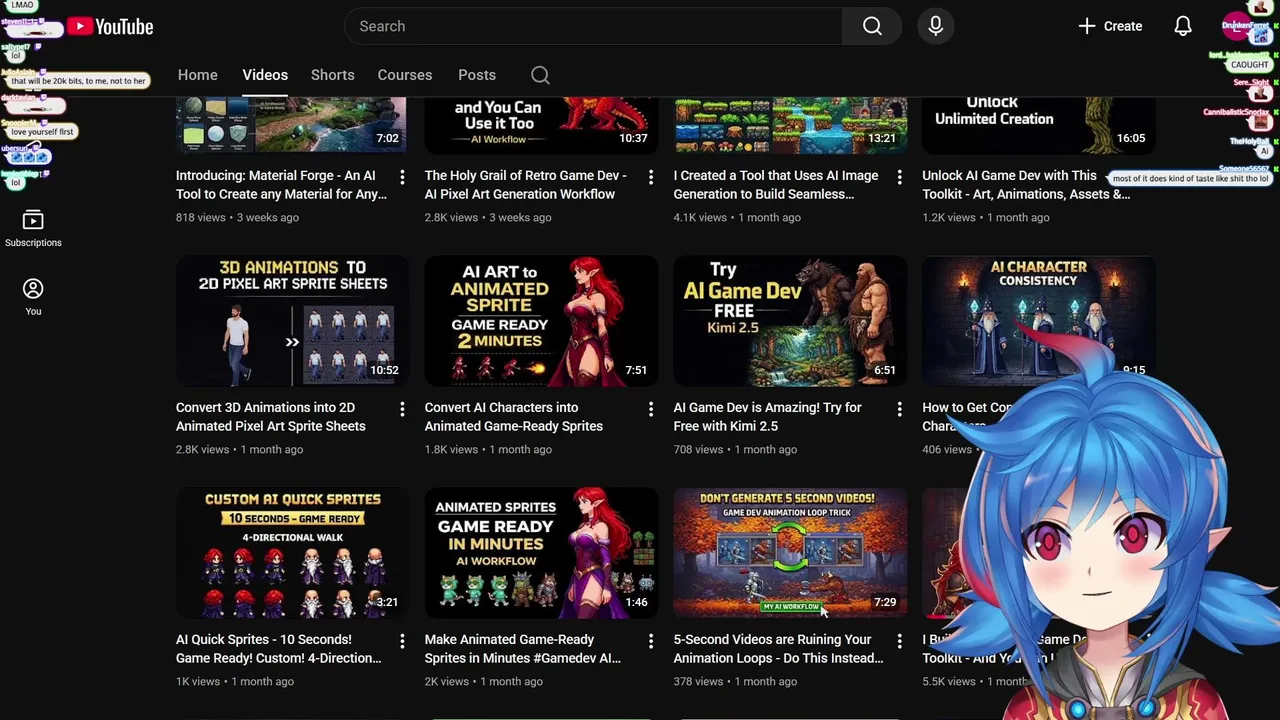Open title 5-Second Videos are Ruining Your Loops
This screenshot has width=1280, height=720.
tap(778, 649)
